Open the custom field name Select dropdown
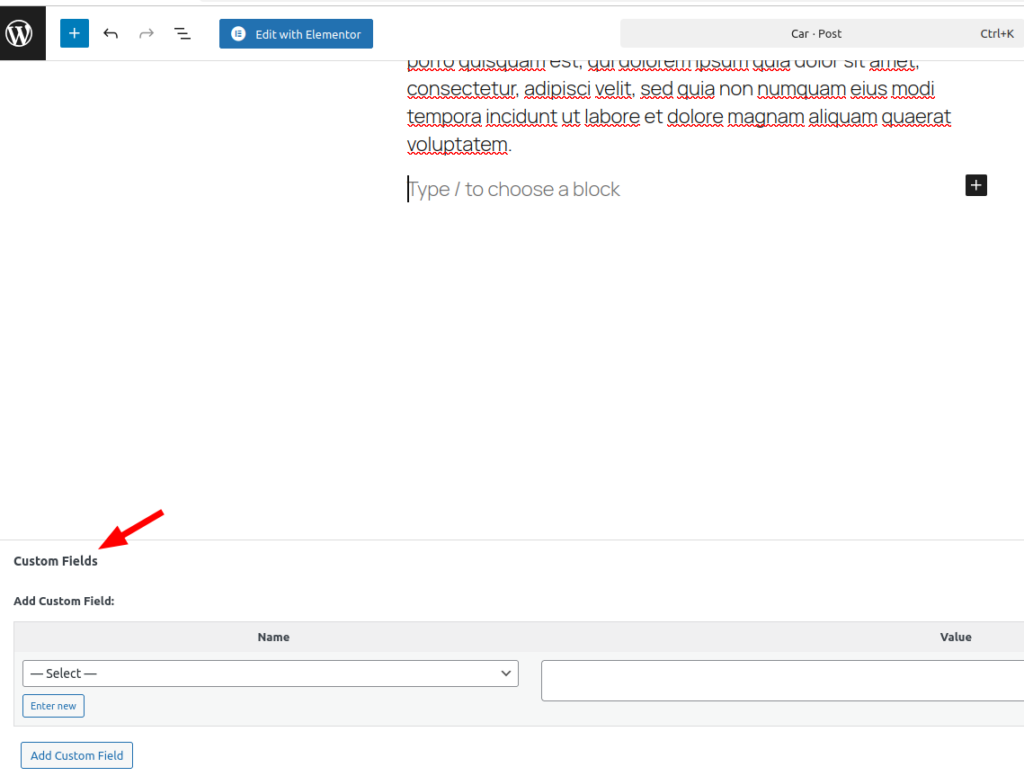 [x=270, y=673]
